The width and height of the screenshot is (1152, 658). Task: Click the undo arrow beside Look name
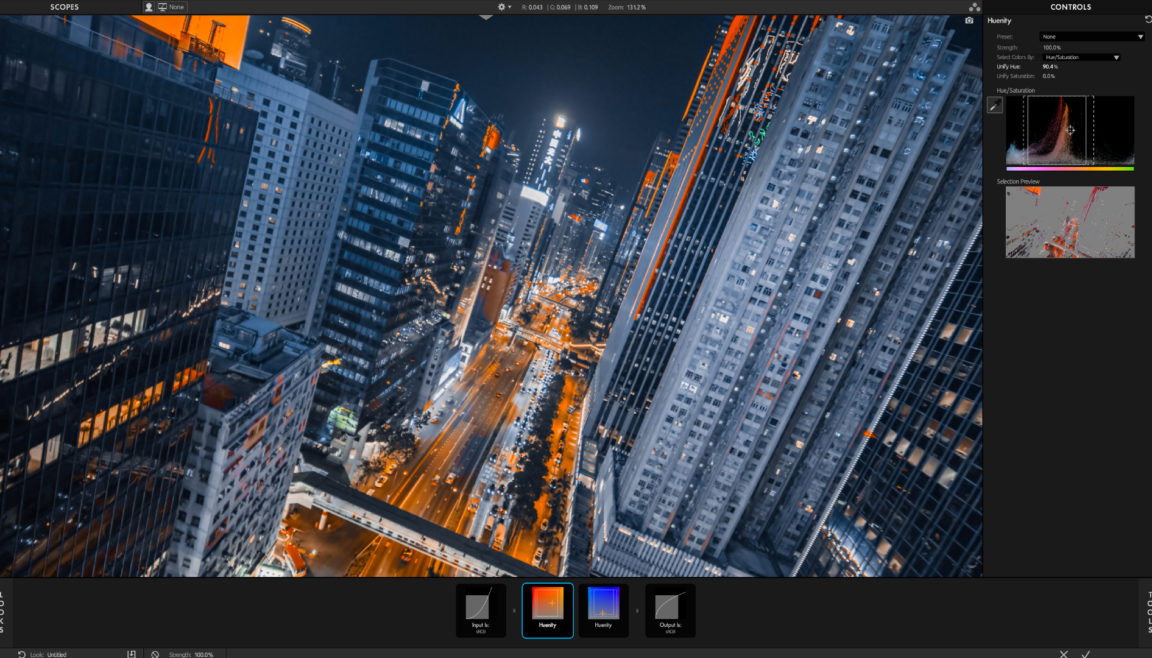pos(22,653)
